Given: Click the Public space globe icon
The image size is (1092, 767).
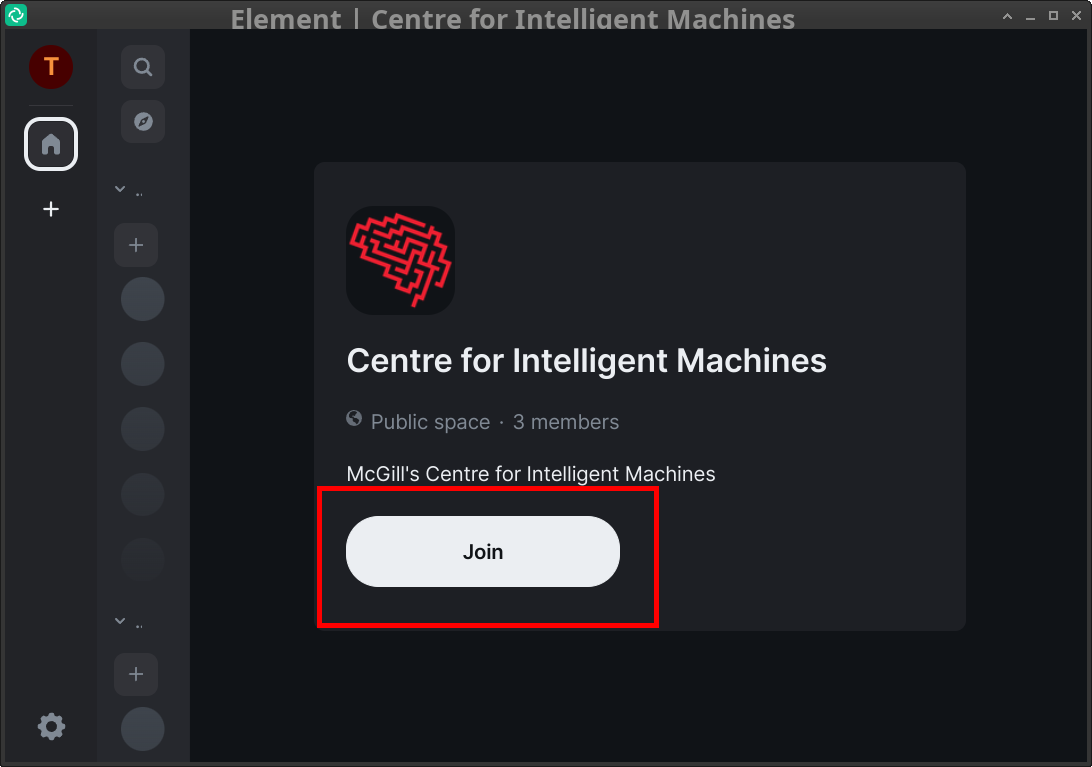Looking at the screenshot, I should [354, 418].
